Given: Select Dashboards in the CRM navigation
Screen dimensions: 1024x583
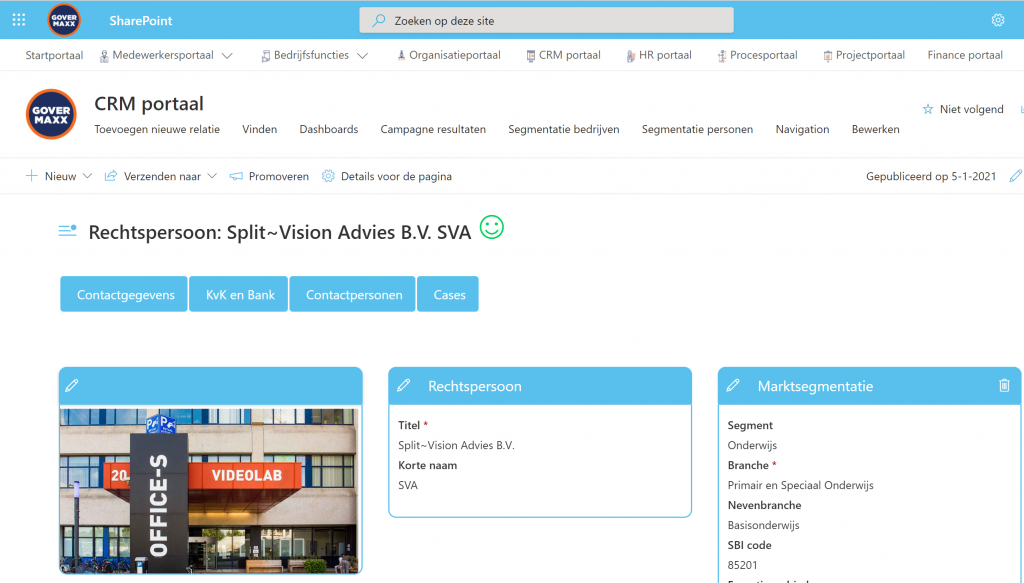Looking at the screenshot, I should point(328,129).
